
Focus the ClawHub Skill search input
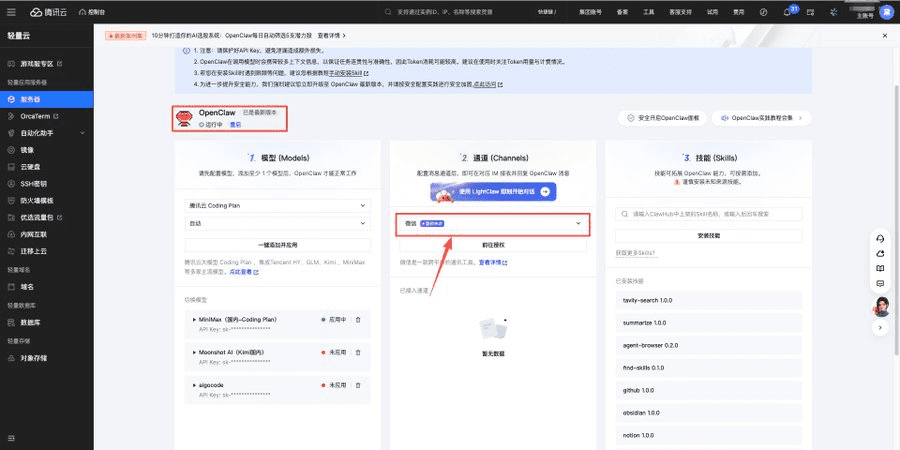pyautogui.click(x=708, y=214)
